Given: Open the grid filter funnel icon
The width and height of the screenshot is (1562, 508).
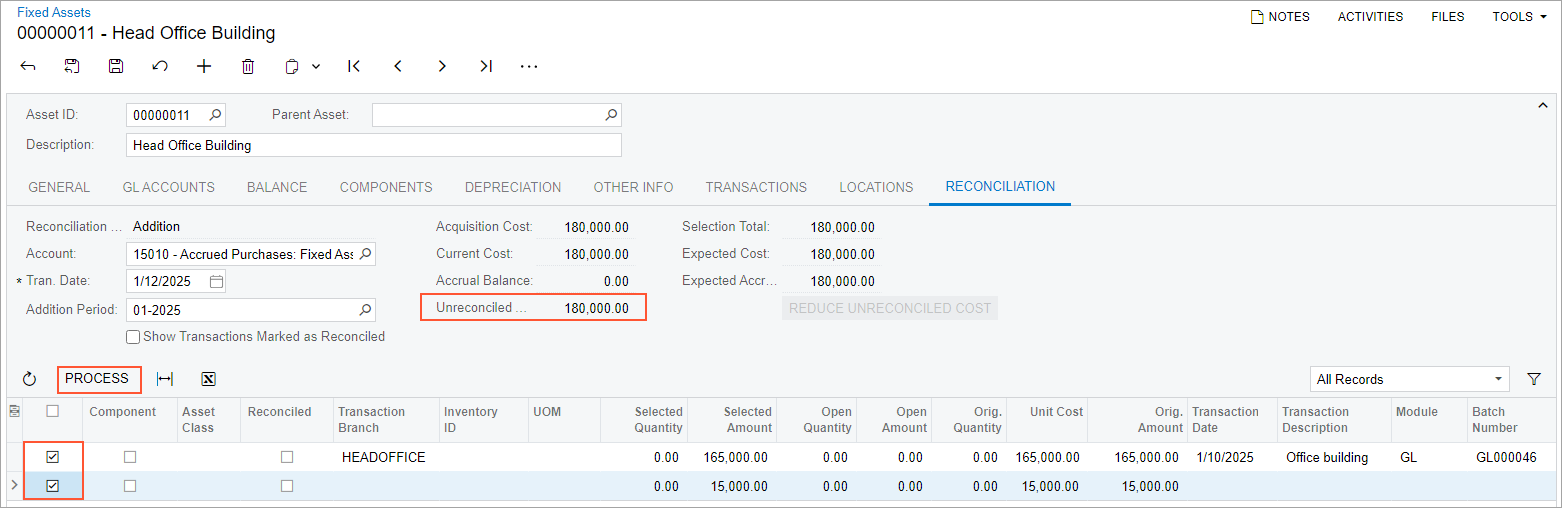Looking at the screenshot, I should pos(1534,379).
